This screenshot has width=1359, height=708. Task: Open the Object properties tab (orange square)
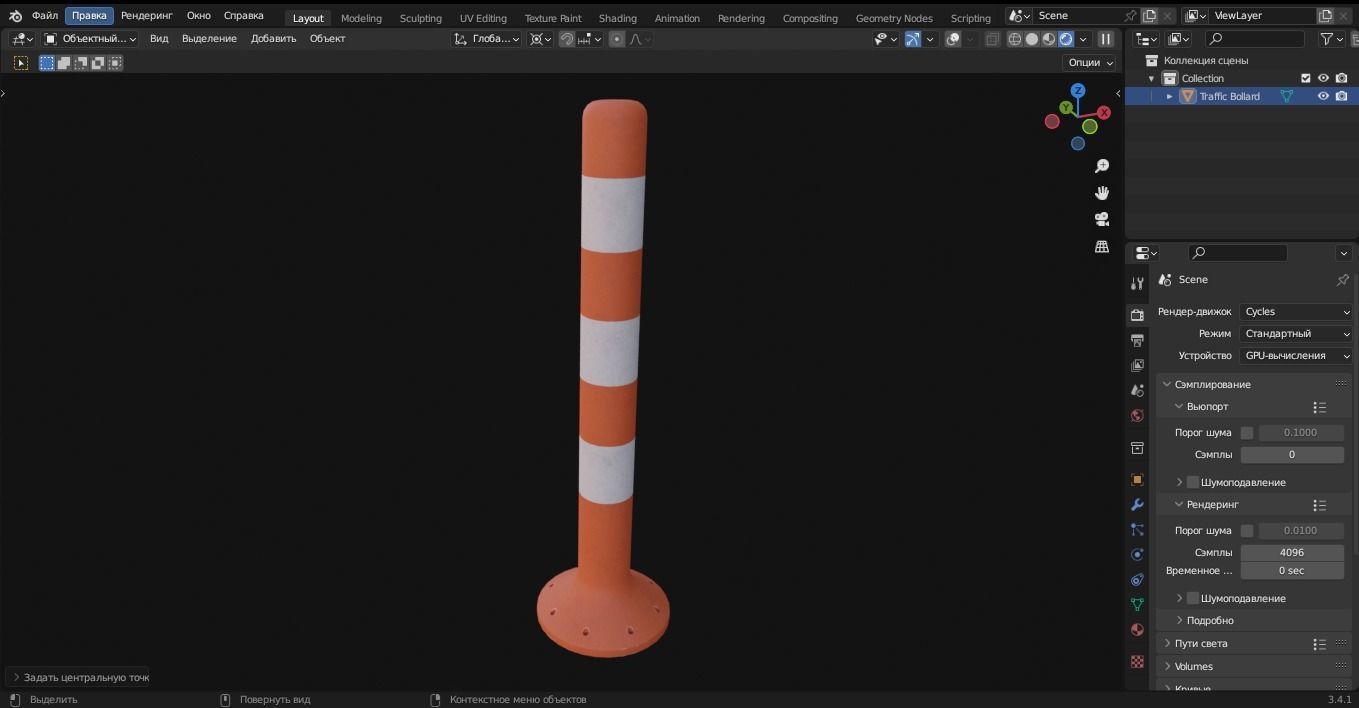click(1137, 480)
